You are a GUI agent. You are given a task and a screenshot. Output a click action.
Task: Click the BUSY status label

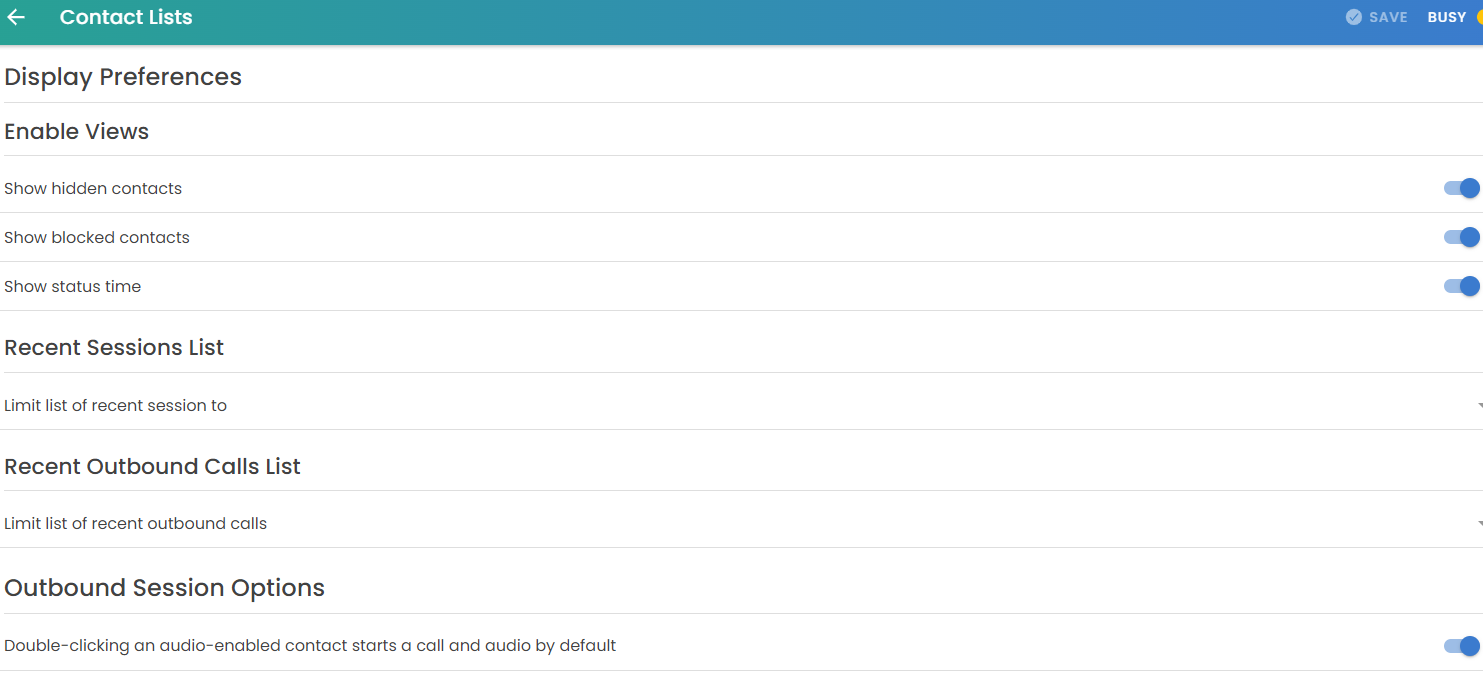pyautogui.click(x=1446, y=17)
